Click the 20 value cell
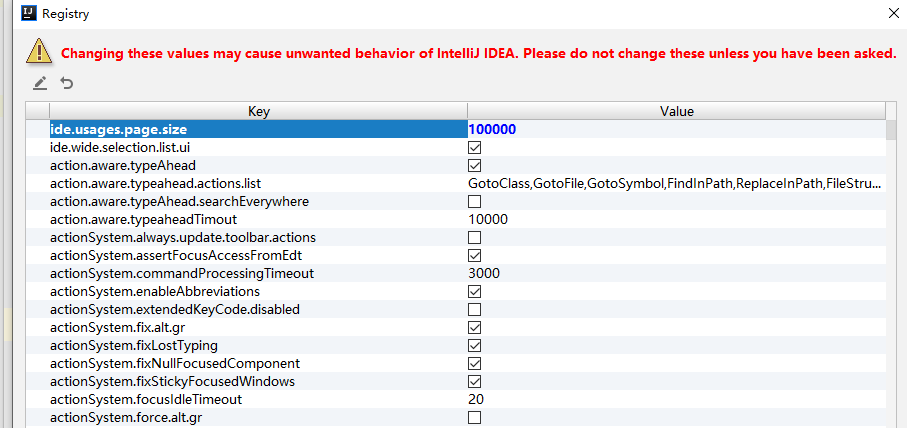The width and height of the screenshot is (907, 428). click(676, 399)
